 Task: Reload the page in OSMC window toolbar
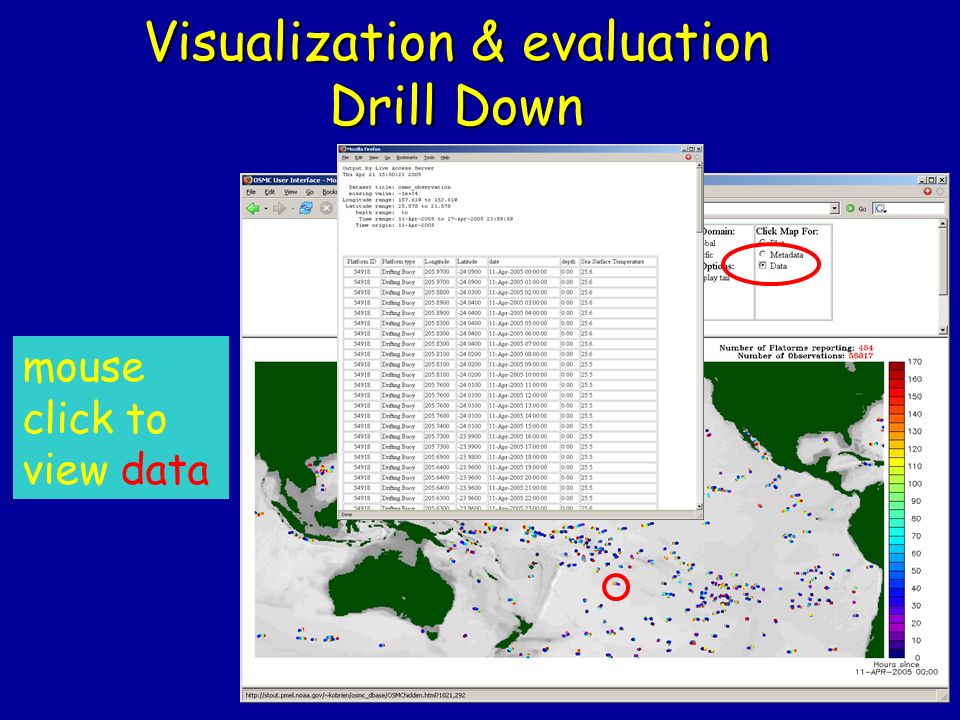[306, 209]
